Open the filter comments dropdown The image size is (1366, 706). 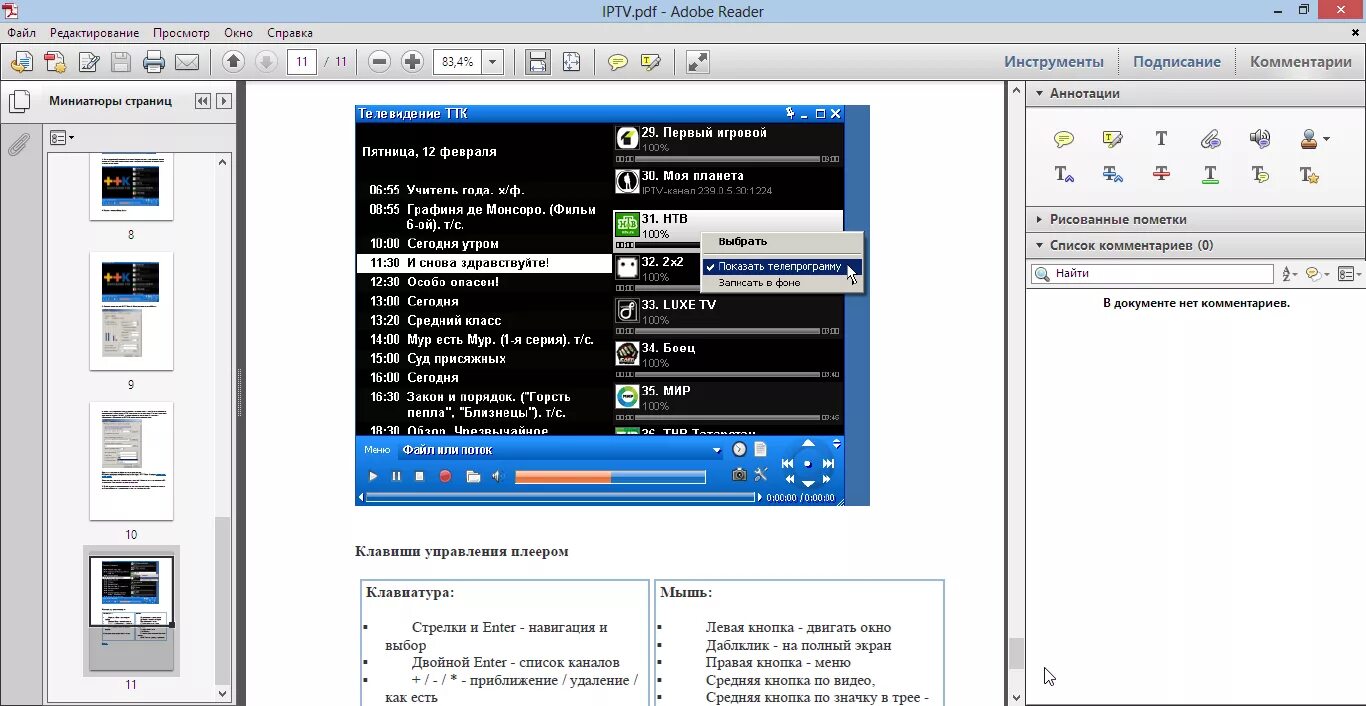[1318, 273]
